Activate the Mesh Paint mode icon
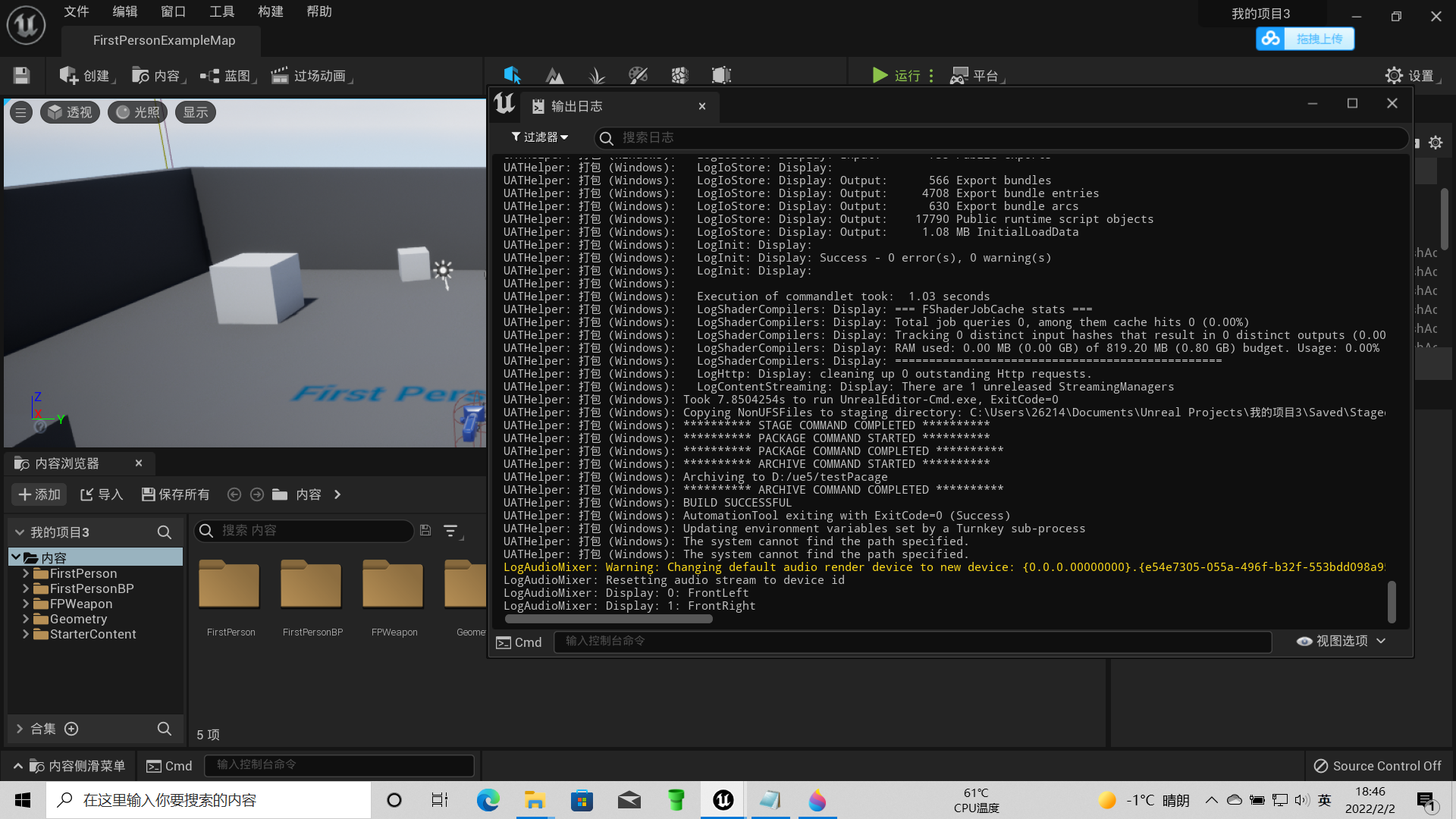The height and width of the screenshot is (819, 1456). 638,75
